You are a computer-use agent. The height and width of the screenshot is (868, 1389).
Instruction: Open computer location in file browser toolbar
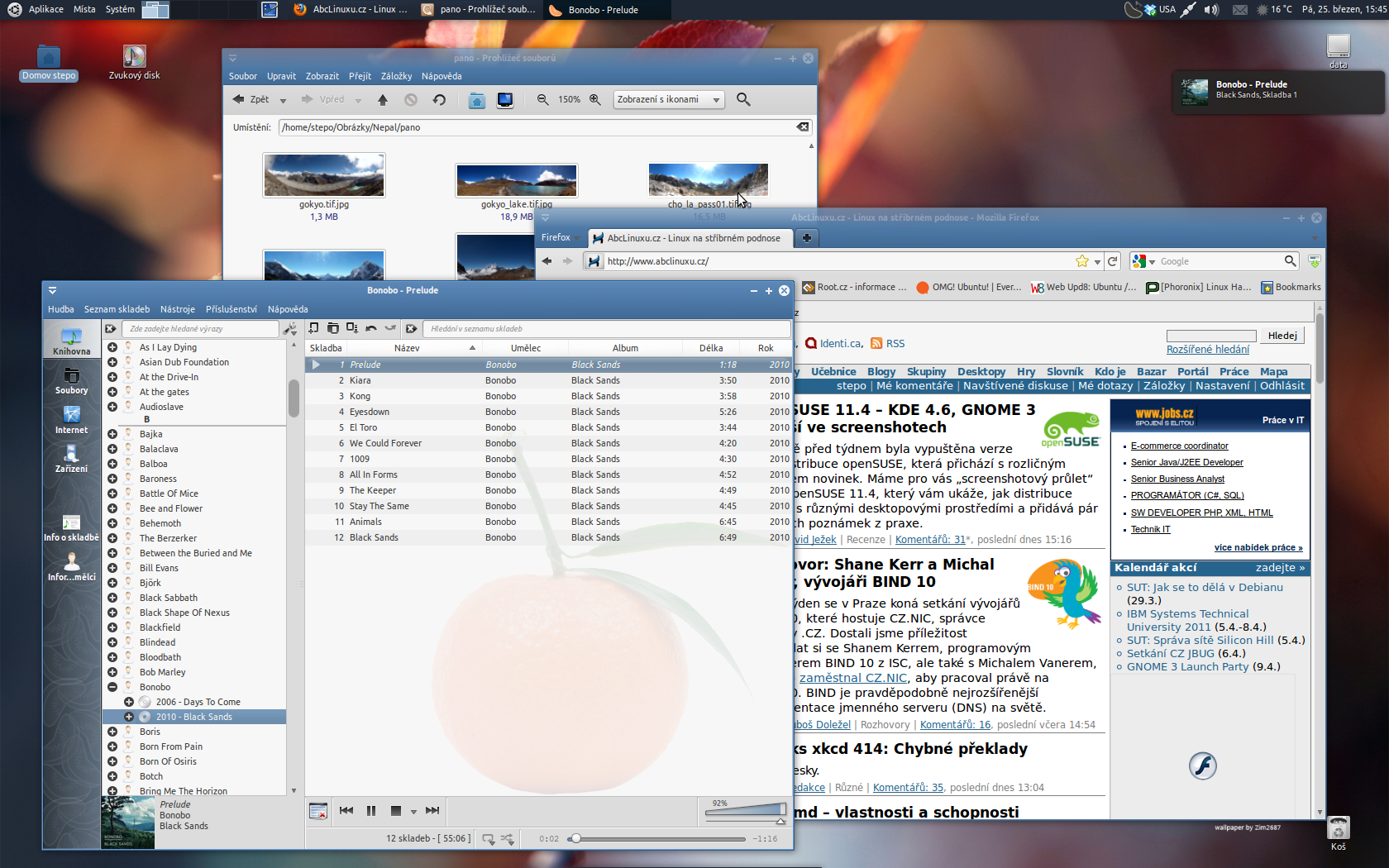(505, 100)
